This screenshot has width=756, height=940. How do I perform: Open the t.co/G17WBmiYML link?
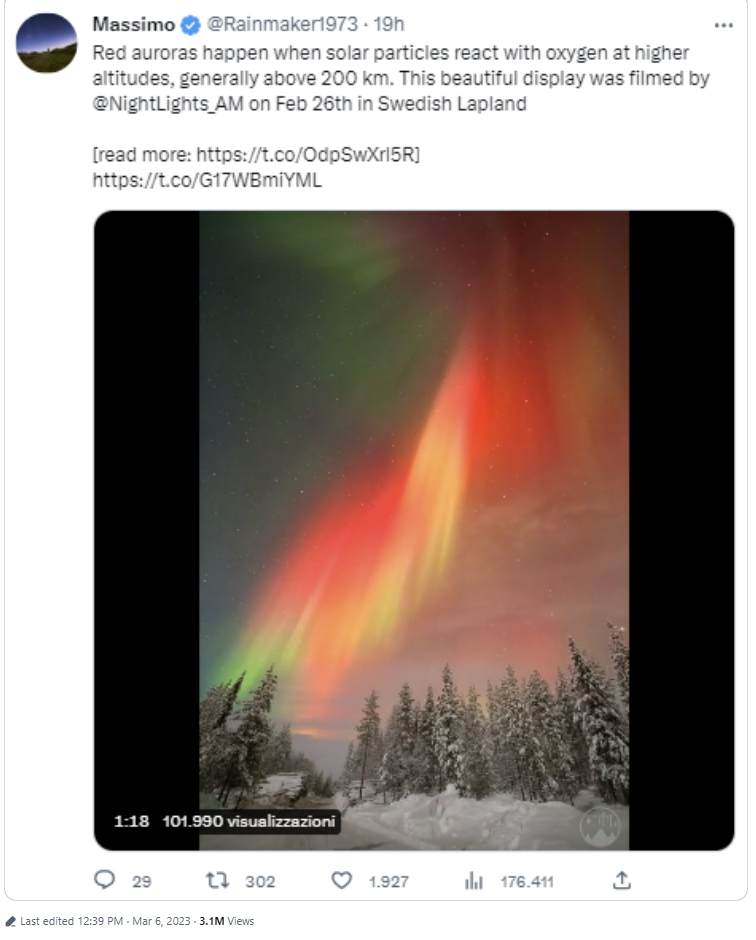[207, 180]
